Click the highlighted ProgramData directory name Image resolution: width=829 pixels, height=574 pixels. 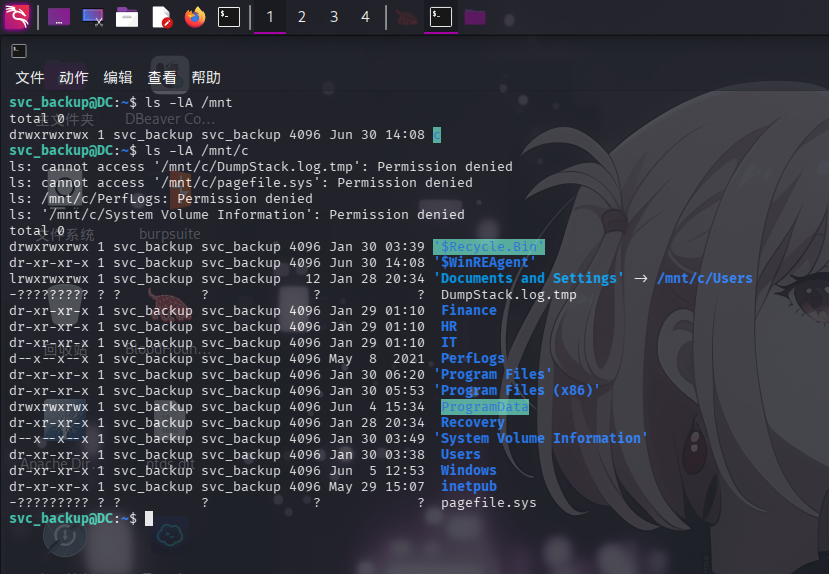484,407
